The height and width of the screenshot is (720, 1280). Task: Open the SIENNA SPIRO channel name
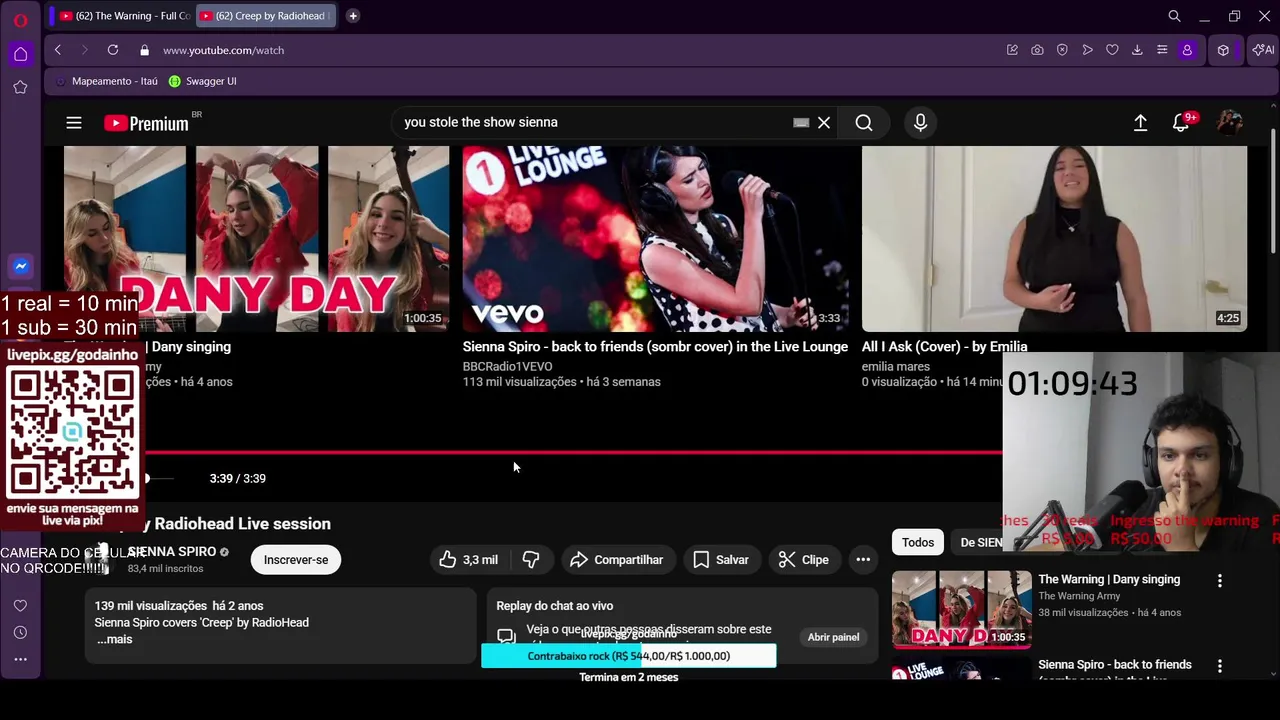pyautogui.click(x=172, y=552)
